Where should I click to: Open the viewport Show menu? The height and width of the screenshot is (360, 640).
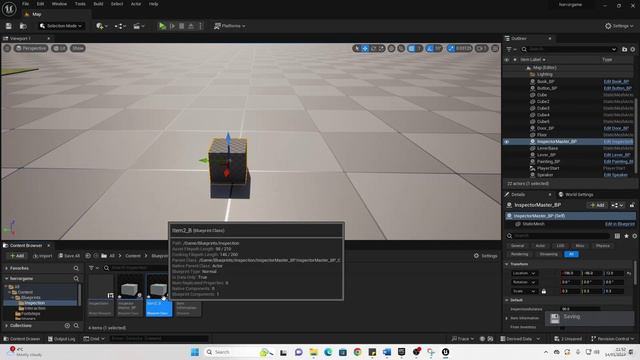point(77,48)
